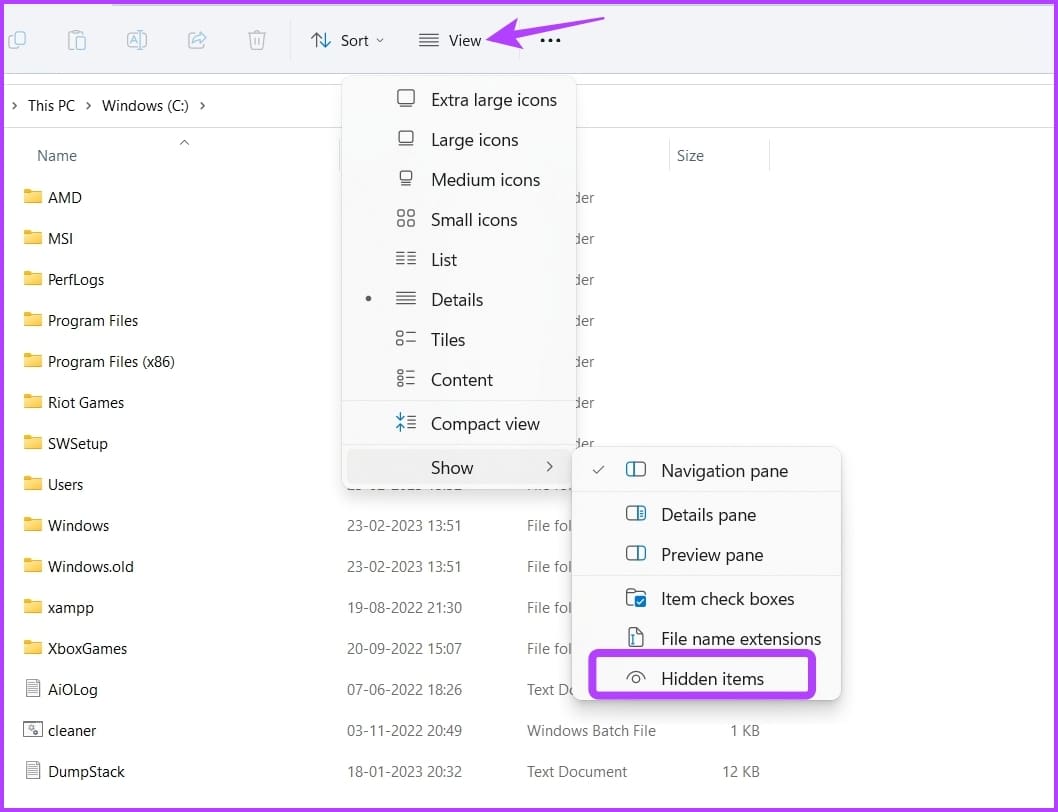
Task: Select Medium icons view
Action: [459, 180]
